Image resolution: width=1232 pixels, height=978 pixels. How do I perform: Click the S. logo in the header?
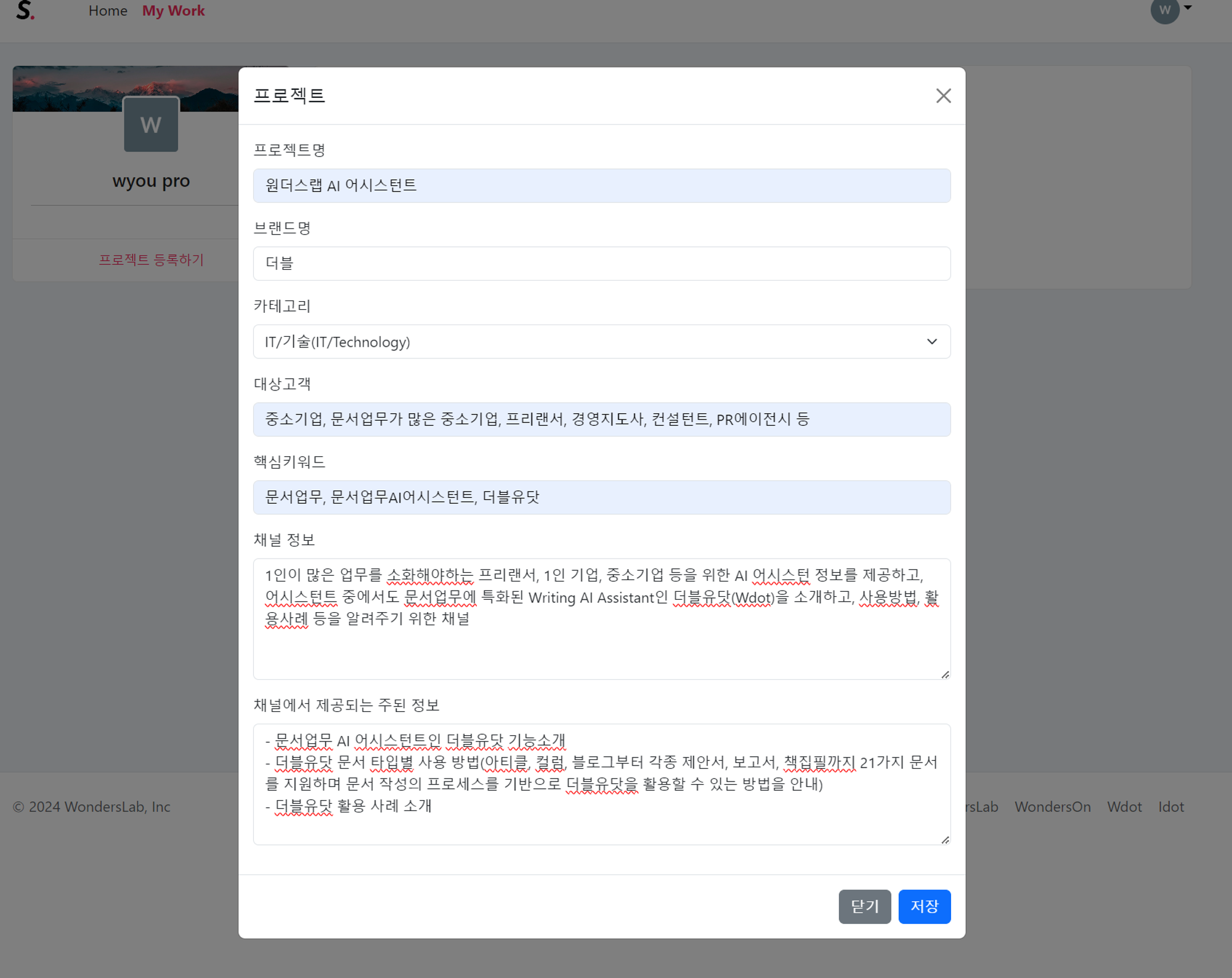tap(25, 10)
